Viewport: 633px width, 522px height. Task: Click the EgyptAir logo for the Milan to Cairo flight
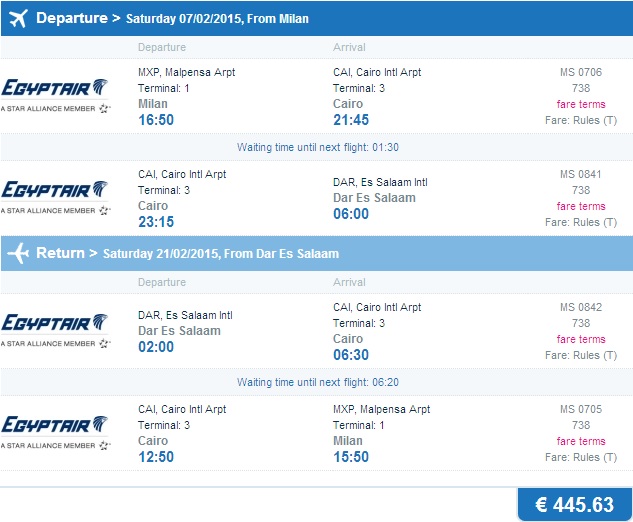(54, 93)
